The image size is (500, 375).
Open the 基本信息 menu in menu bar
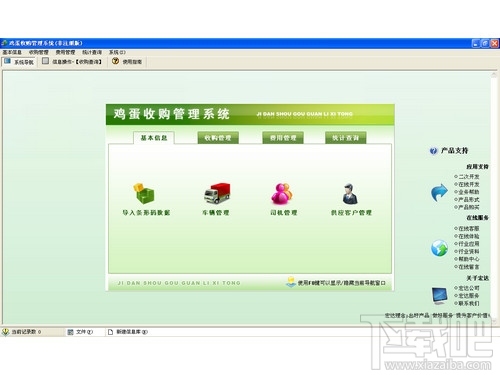click(12, 52)
